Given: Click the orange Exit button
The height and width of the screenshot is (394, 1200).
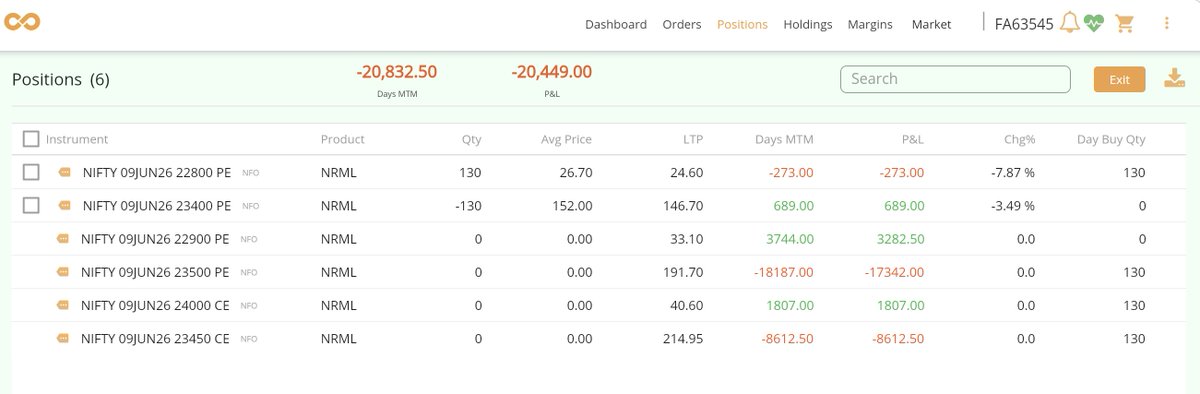Looking at the screenshot, I should [x=1119, y=79].
